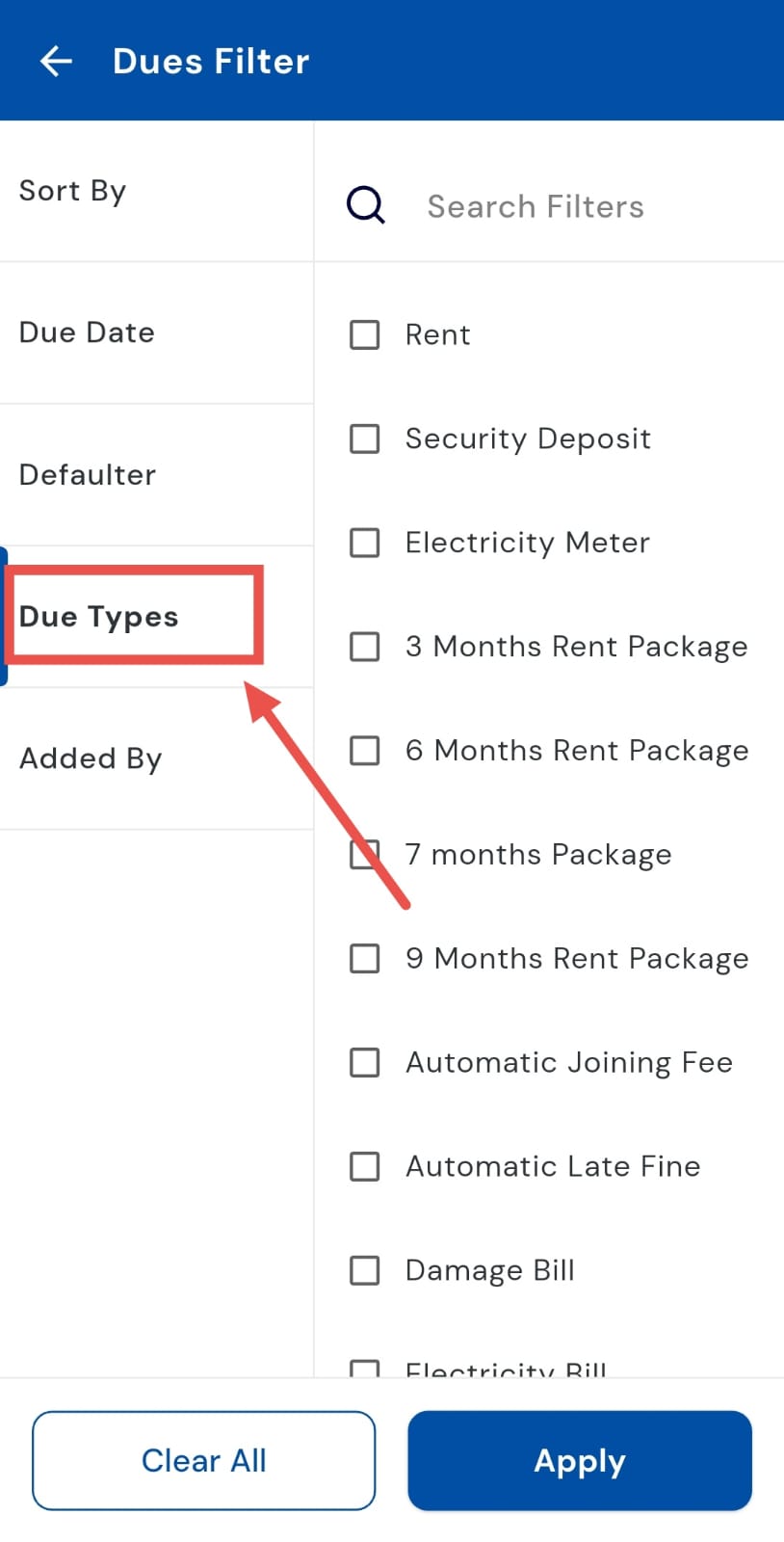Click the Apply button
Viewport: 784px width, 1542px height.
(580, 1461)
